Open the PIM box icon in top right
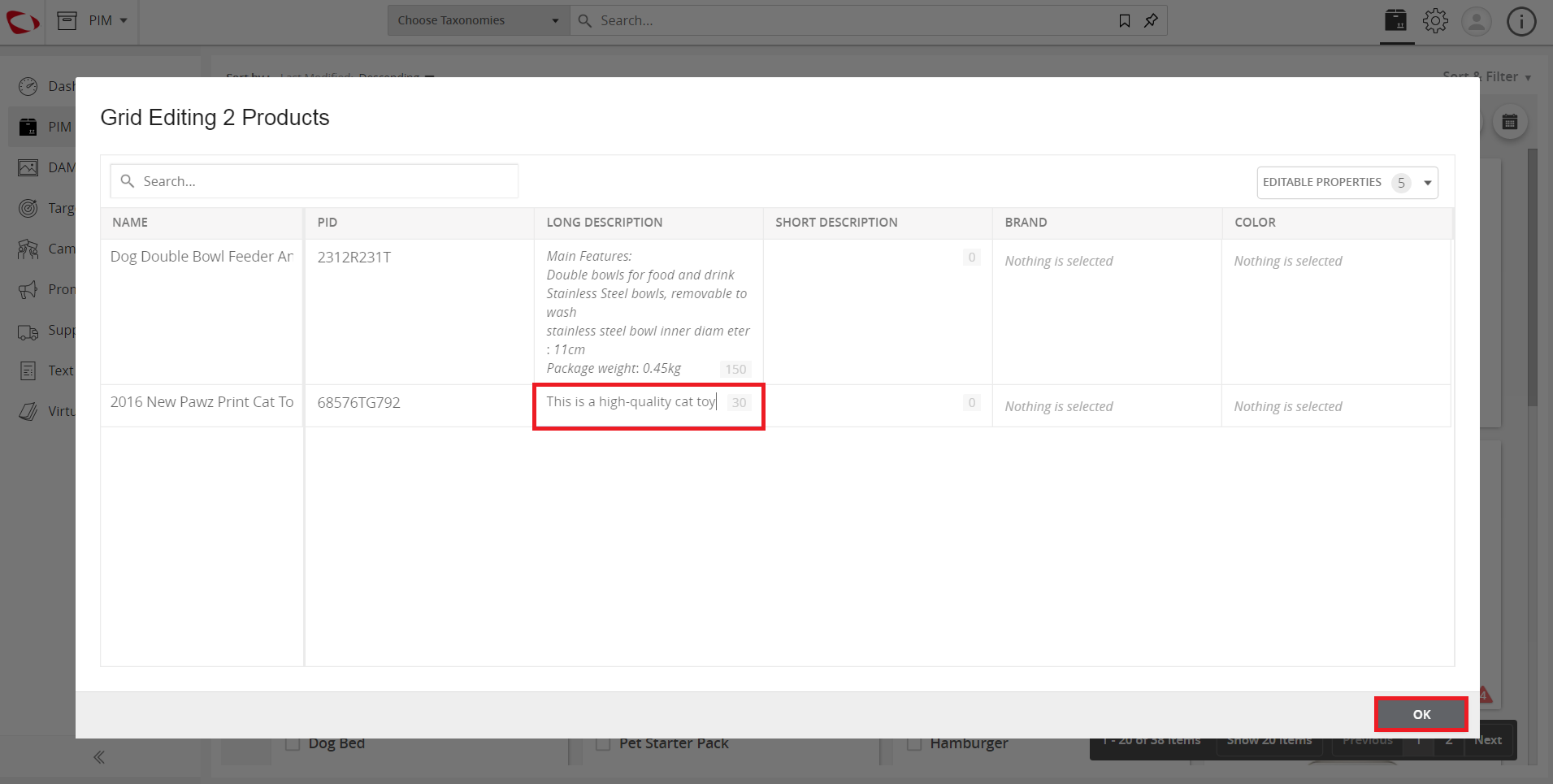1553x784 pixels. click(x=1396, y=20)
